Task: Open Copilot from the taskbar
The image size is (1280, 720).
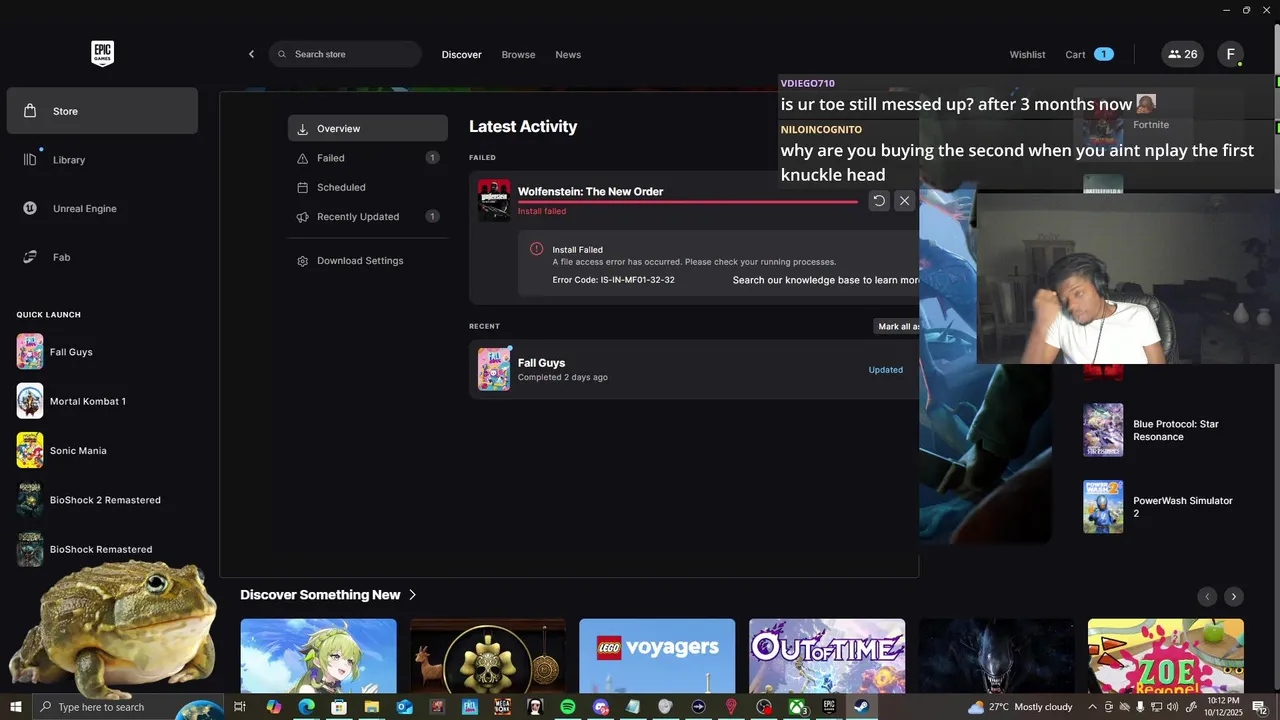Action: click(x=273, y=707)
